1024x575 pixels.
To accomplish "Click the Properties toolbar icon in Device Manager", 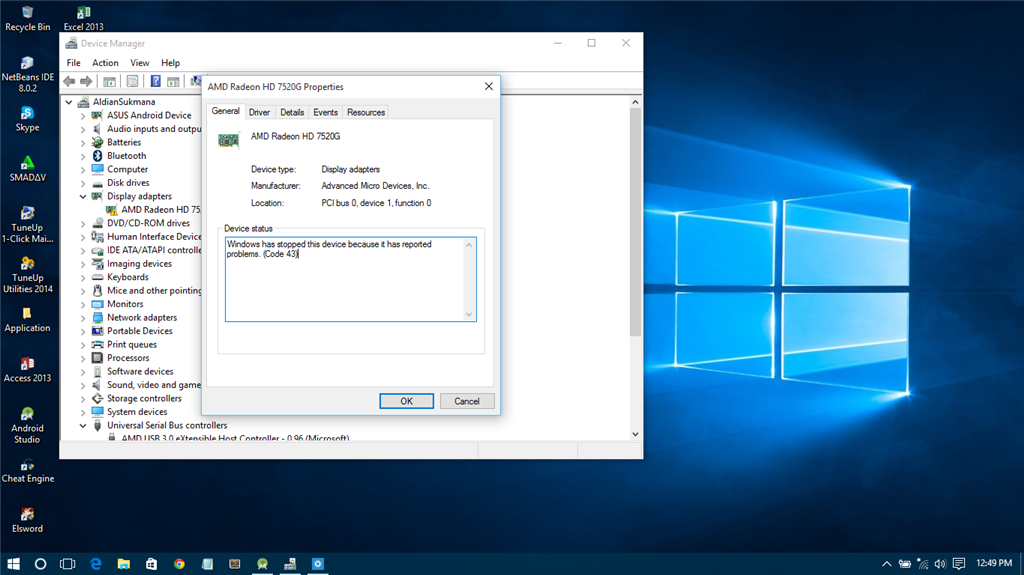I will pos(133,81).
